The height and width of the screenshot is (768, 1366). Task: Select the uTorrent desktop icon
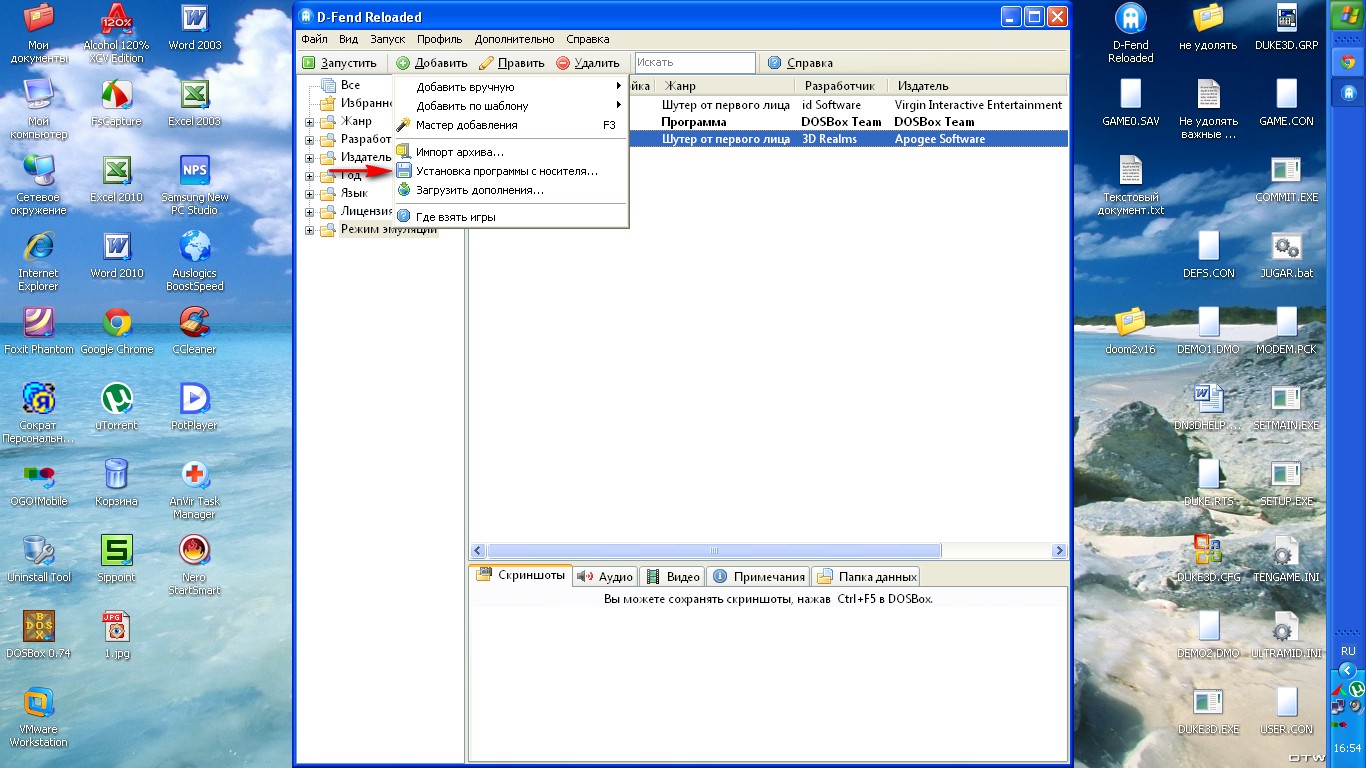click(117, 406)
